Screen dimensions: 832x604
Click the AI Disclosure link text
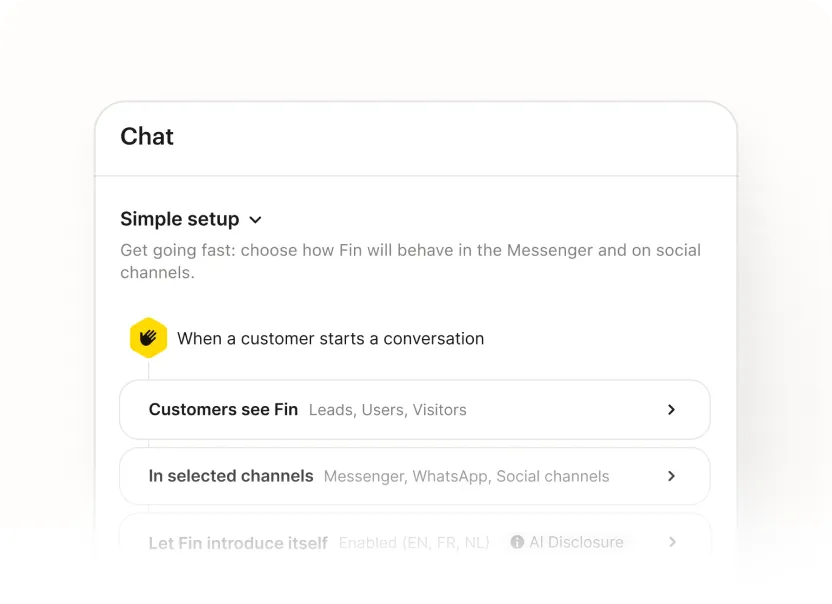click(576, 542)
